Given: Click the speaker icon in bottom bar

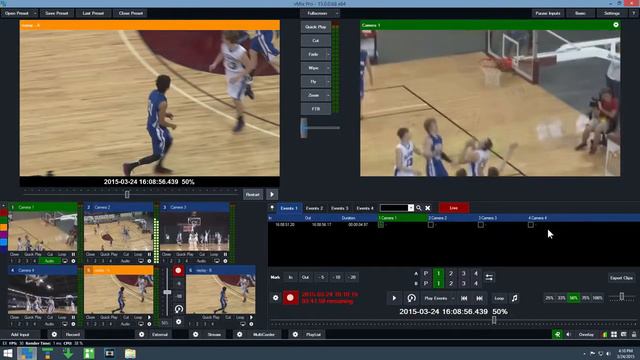Looking at the screenshot, I should (568, 334).
